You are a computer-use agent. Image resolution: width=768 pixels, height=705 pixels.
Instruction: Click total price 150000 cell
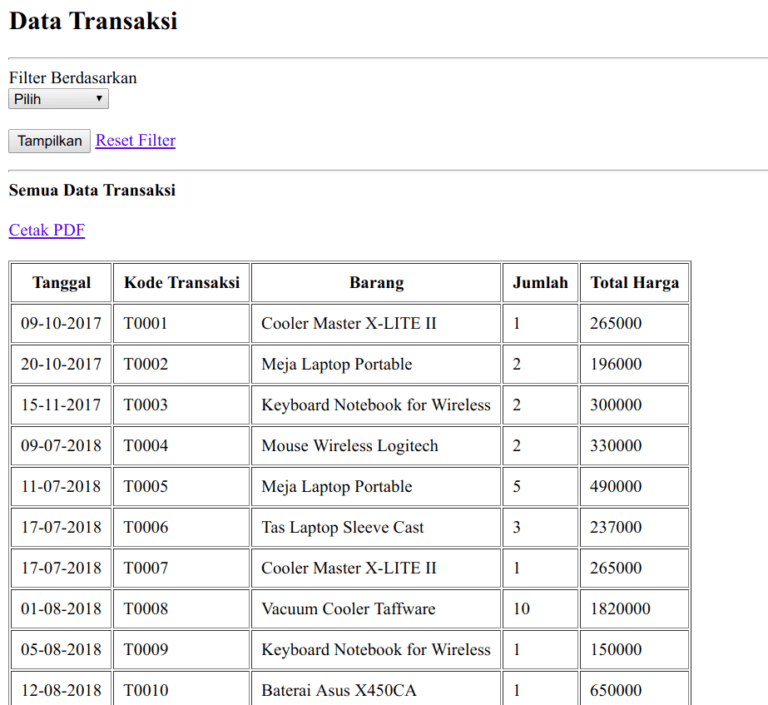pos(634,649)
